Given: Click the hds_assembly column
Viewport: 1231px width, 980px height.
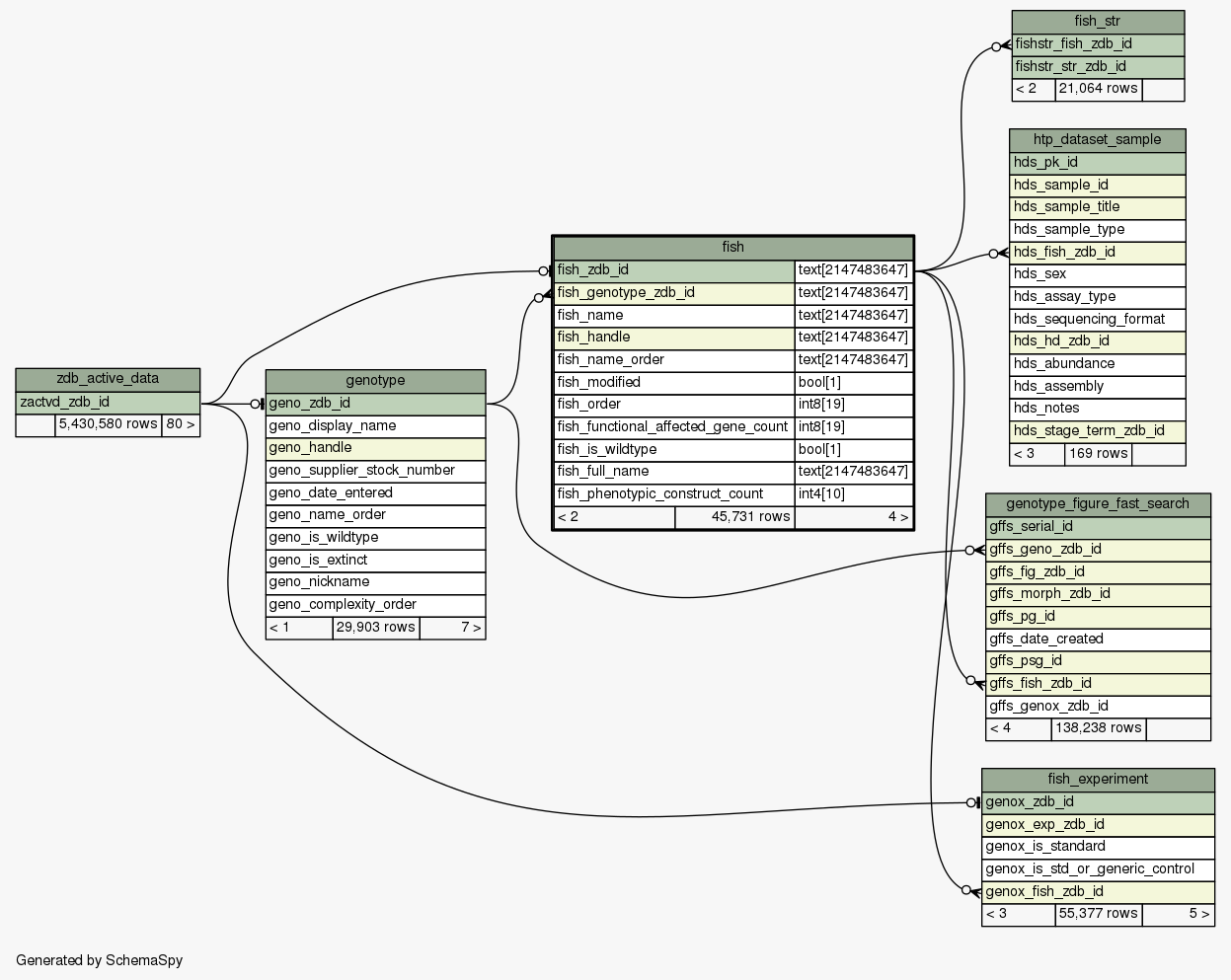Looking at the screenshot, I should tap(1098, 387).
